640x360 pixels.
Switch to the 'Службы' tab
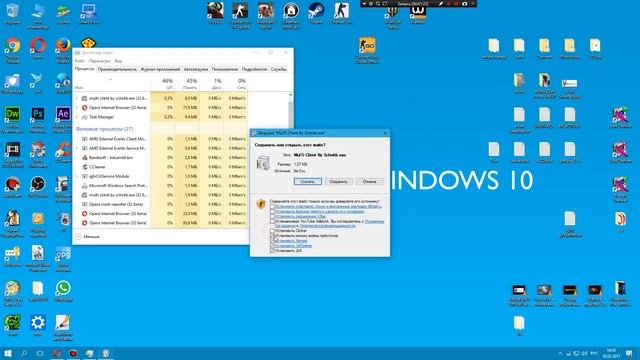click(279, 69)
